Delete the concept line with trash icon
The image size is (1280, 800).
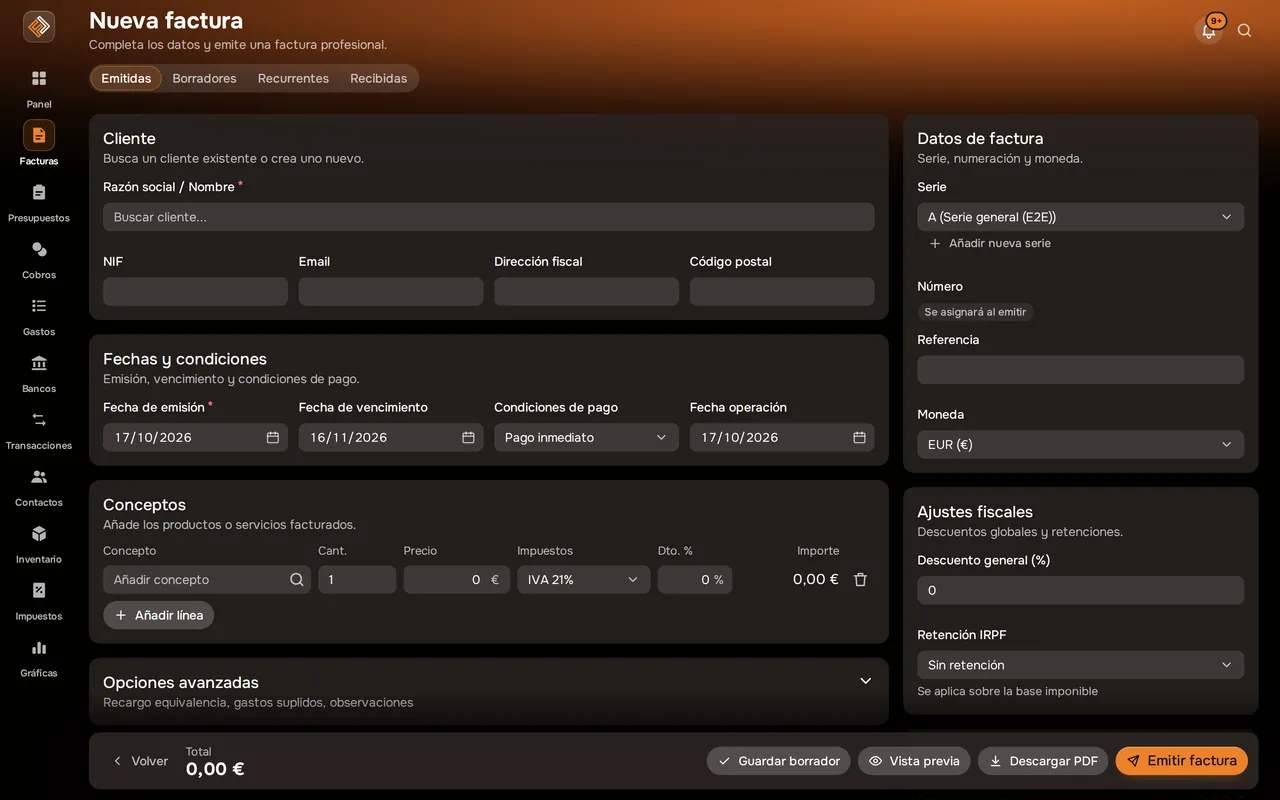click(860, 580)
